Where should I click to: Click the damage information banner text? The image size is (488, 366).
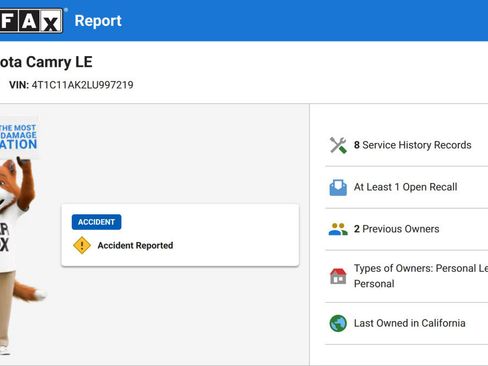coord(18,137)
